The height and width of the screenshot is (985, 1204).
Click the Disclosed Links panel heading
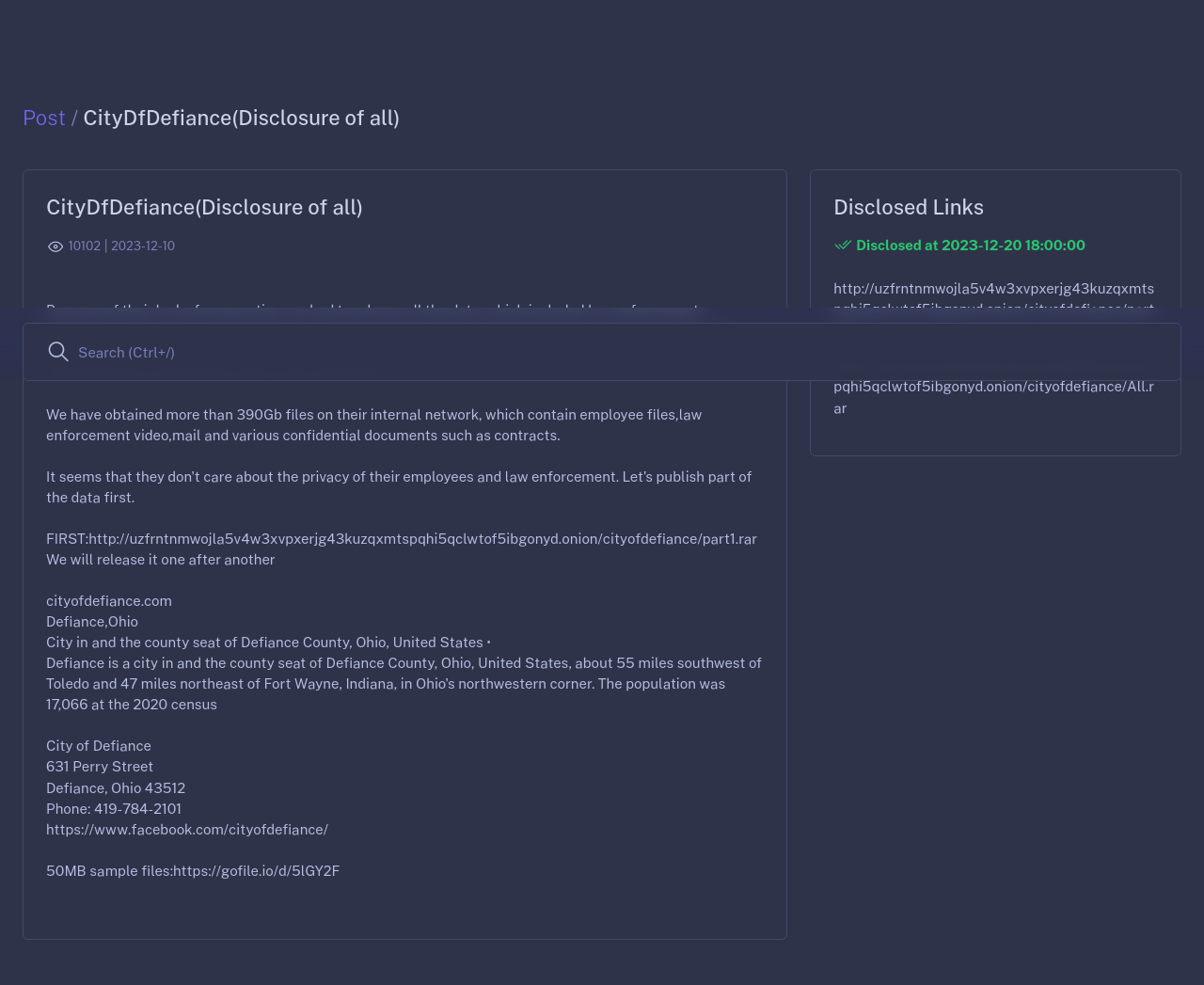pos(909,207)
